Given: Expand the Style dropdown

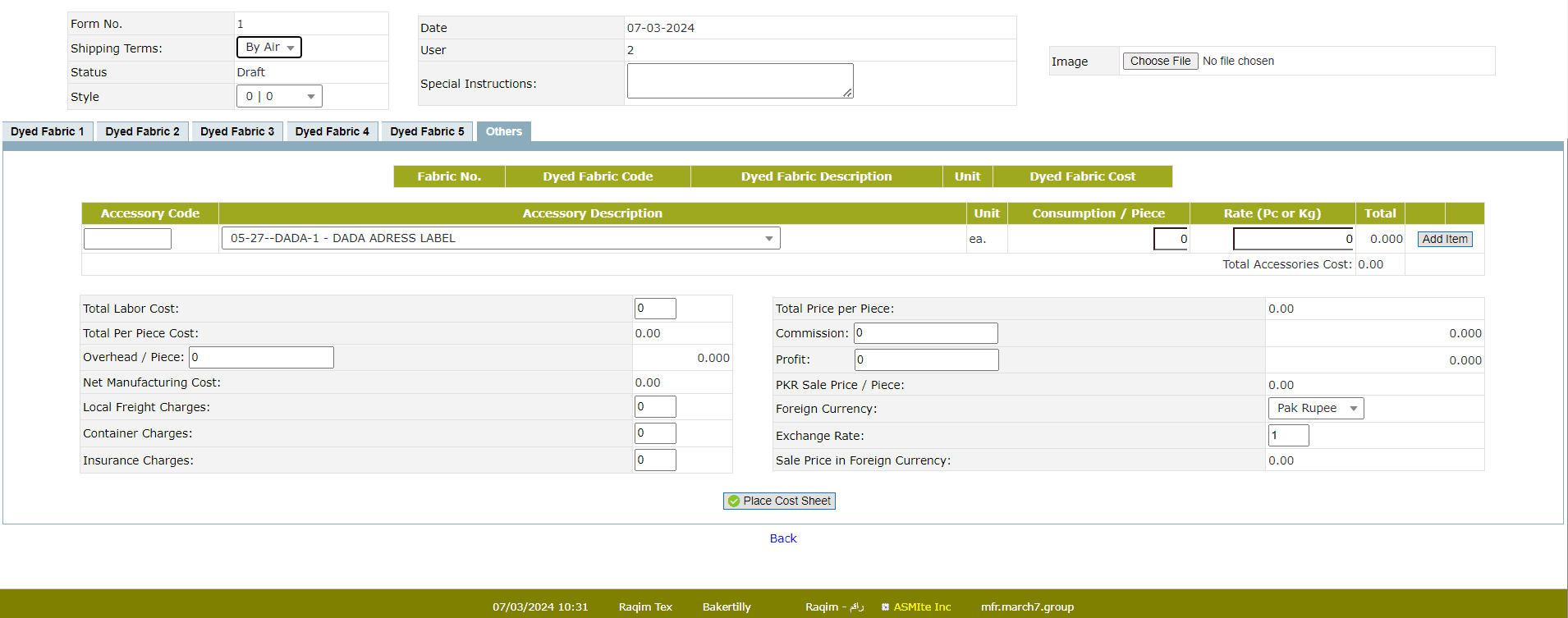Looking at the screenshot, I should tap(279, 96).
